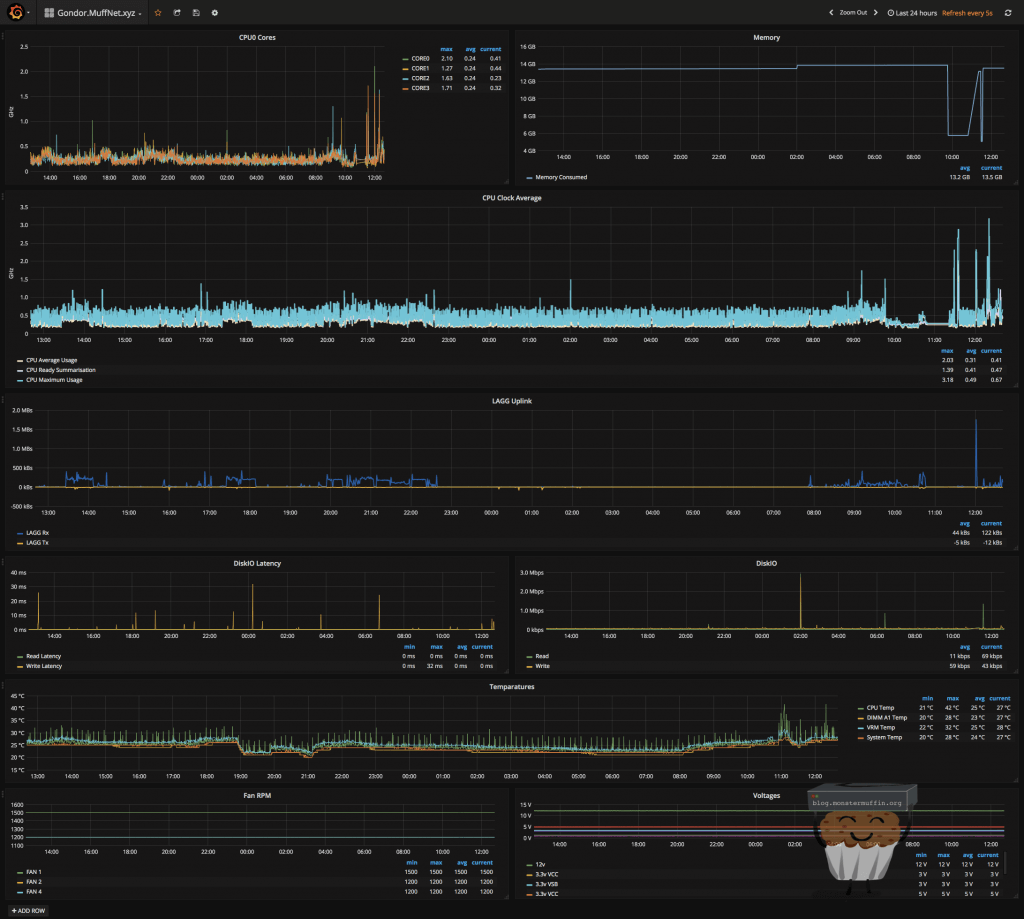Open dashboard settings gear icon
Screen dimensions: 1024x919
click(215, 13)
